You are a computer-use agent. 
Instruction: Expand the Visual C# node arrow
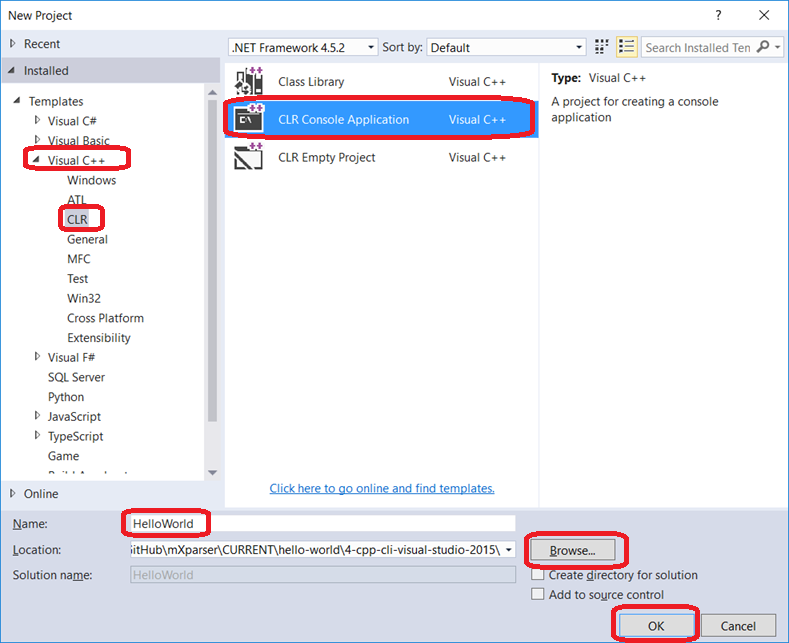(37, 120)
